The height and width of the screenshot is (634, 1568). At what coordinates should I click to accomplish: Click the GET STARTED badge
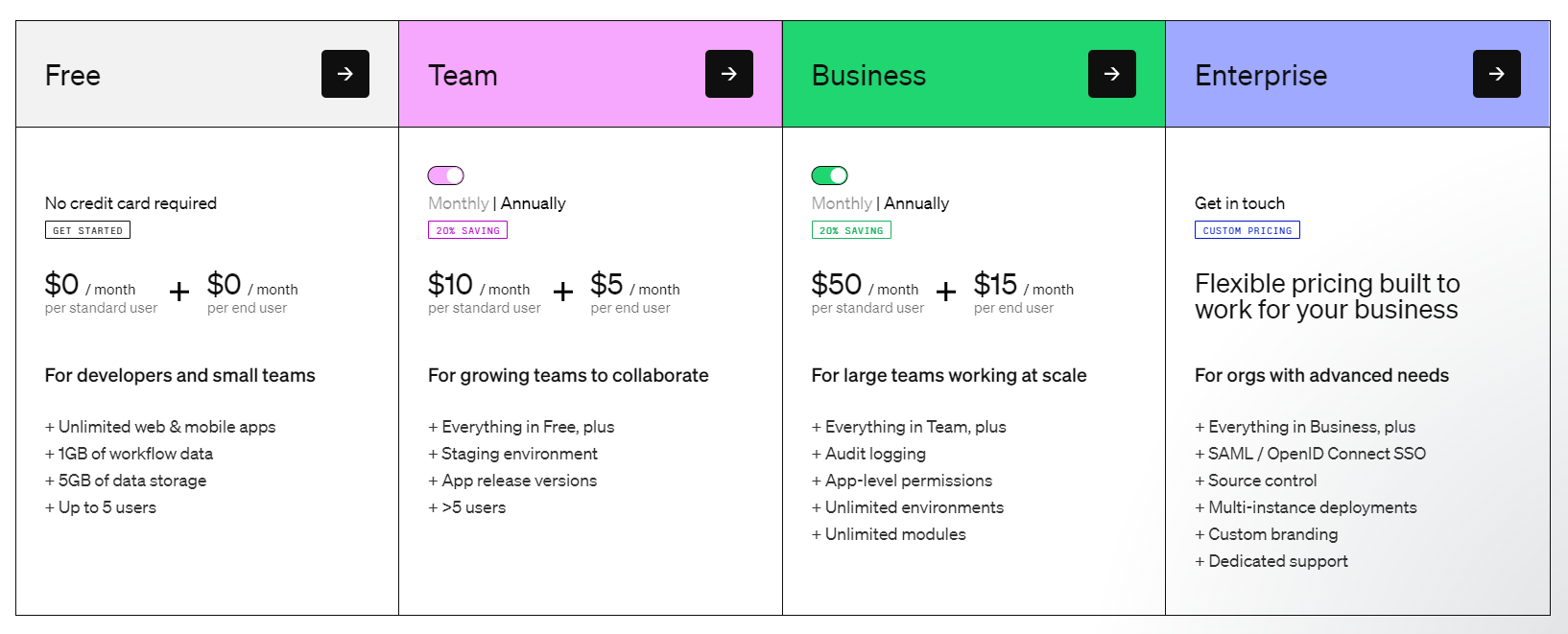point(87,230)
